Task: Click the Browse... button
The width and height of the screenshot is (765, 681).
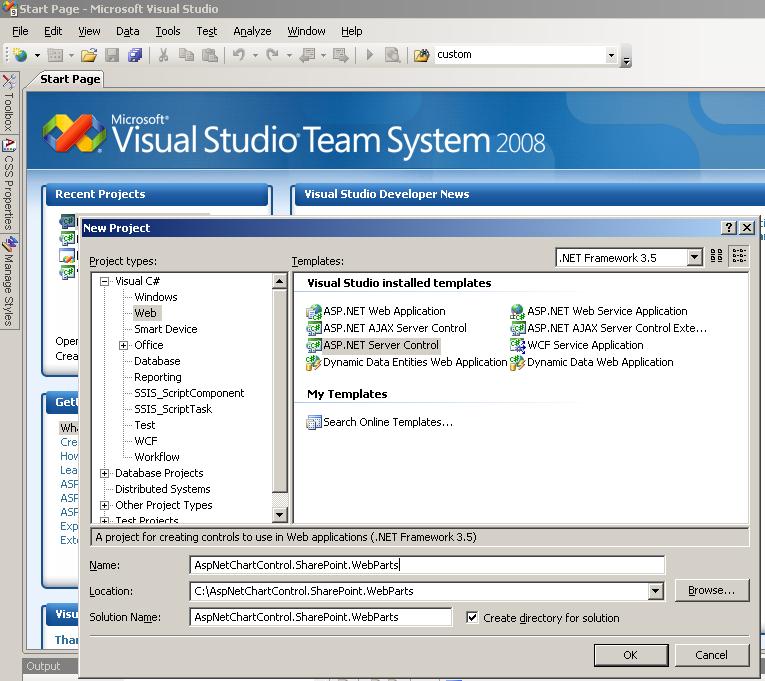Action: pyautogui.click(x=711, y=590)
